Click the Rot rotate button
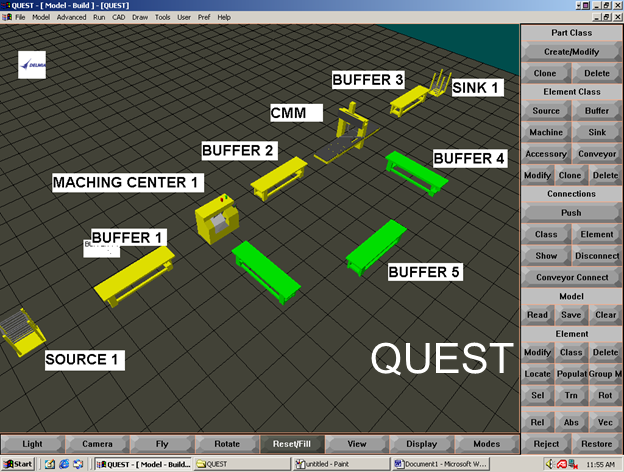This screenshot has width=624, height=472. [x=605, y=395]
